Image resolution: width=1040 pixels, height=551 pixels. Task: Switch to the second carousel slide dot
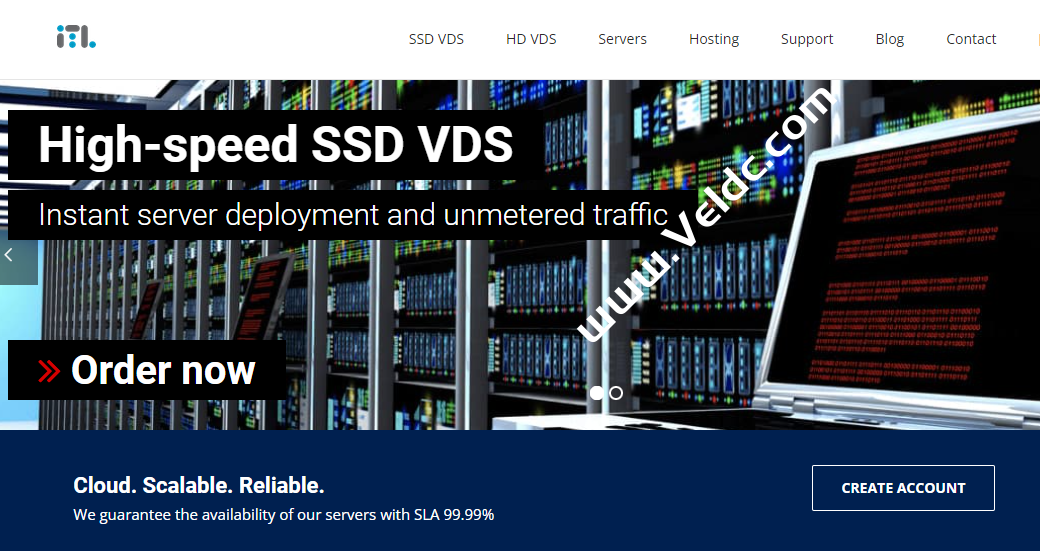pyautogui.click(x=616, y=393)
